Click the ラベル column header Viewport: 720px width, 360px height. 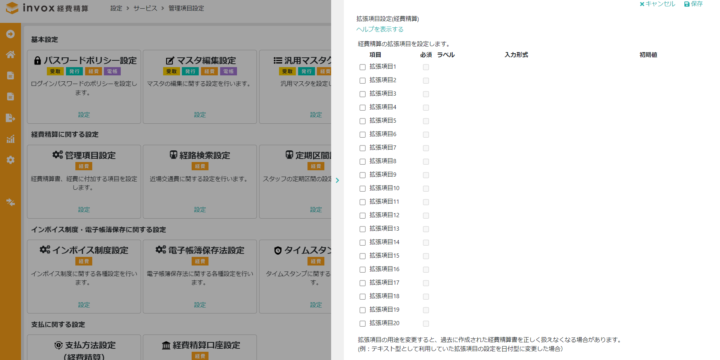pos(445,55)
